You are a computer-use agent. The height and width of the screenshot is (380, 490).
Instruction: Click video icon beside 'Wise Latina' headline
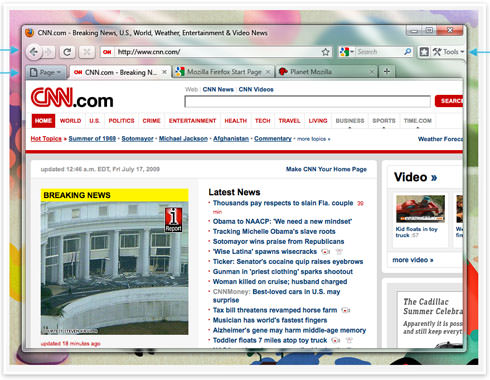tap(325, 252)
